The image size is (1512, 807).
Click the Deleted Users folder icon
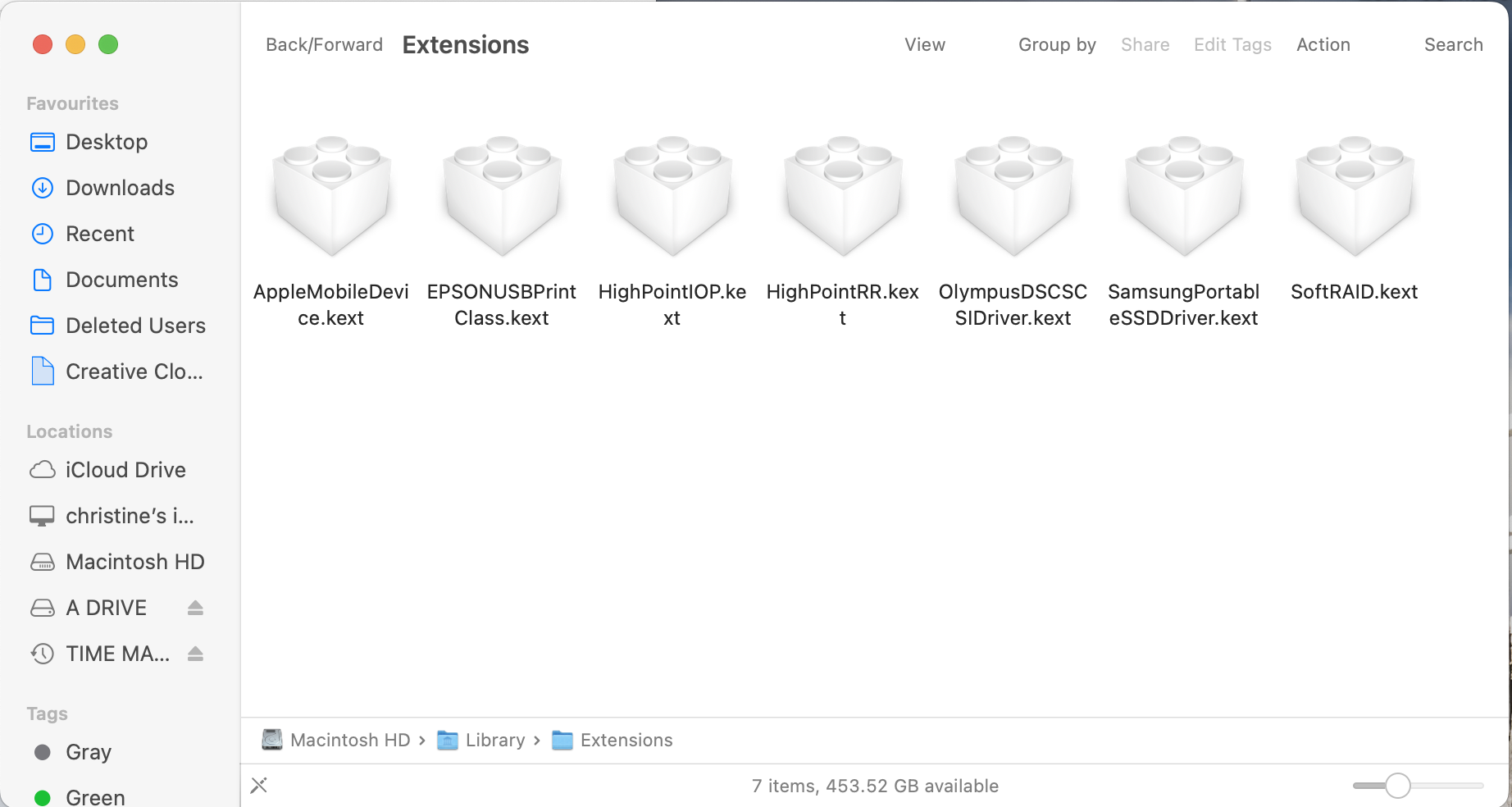point(43,326)
